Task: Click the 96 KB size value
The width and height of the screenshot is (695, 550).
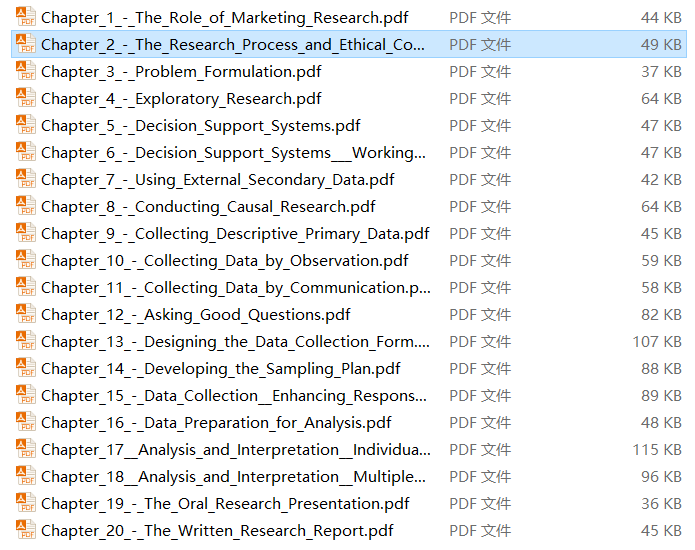Action: pos(661,477)
